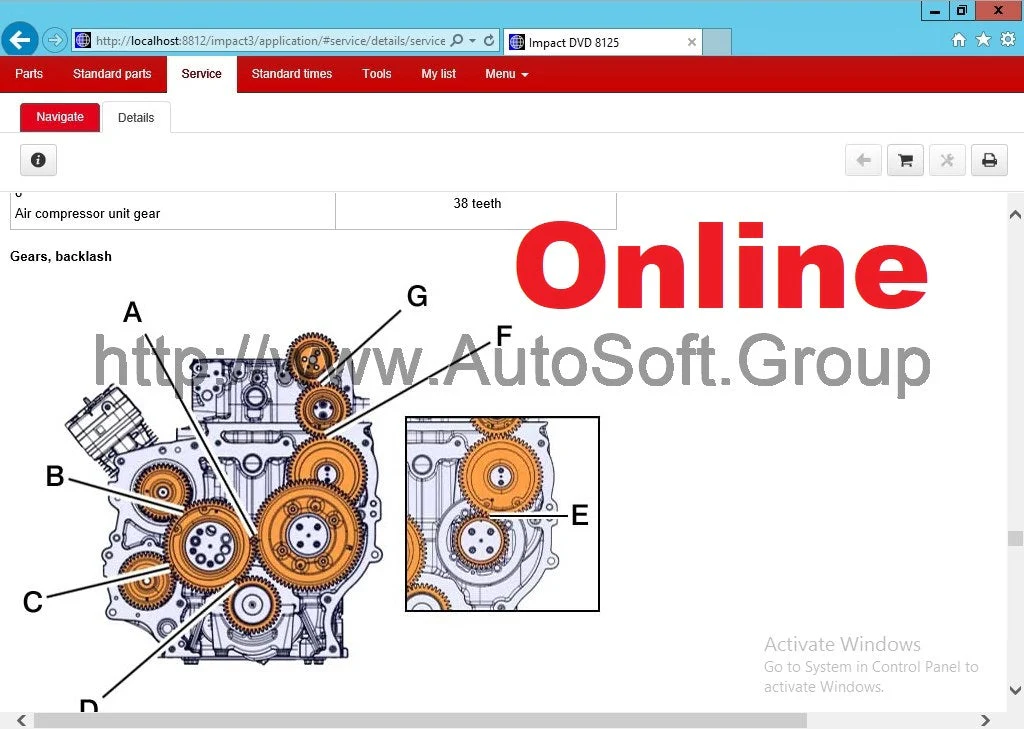This screenshot has height=729, width=1024.
Task: Click the gear detail inset image
Action: [x=502, y=513]
